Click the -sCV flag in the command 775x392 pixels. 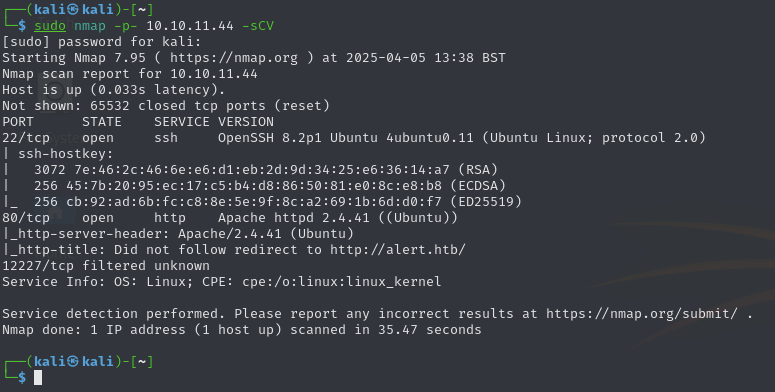coord(258,26)
